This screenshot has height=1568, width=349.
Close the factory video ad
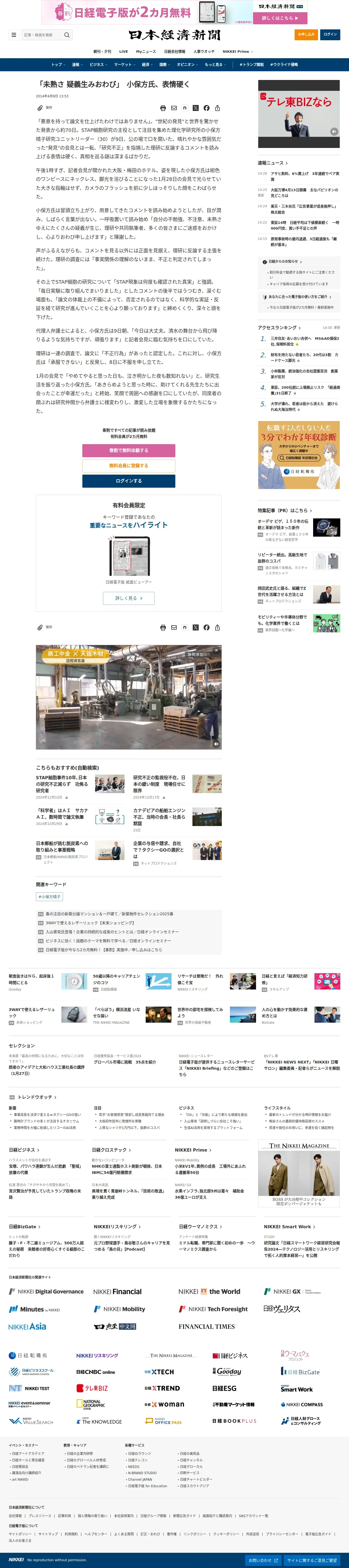(x=216, y=650)
